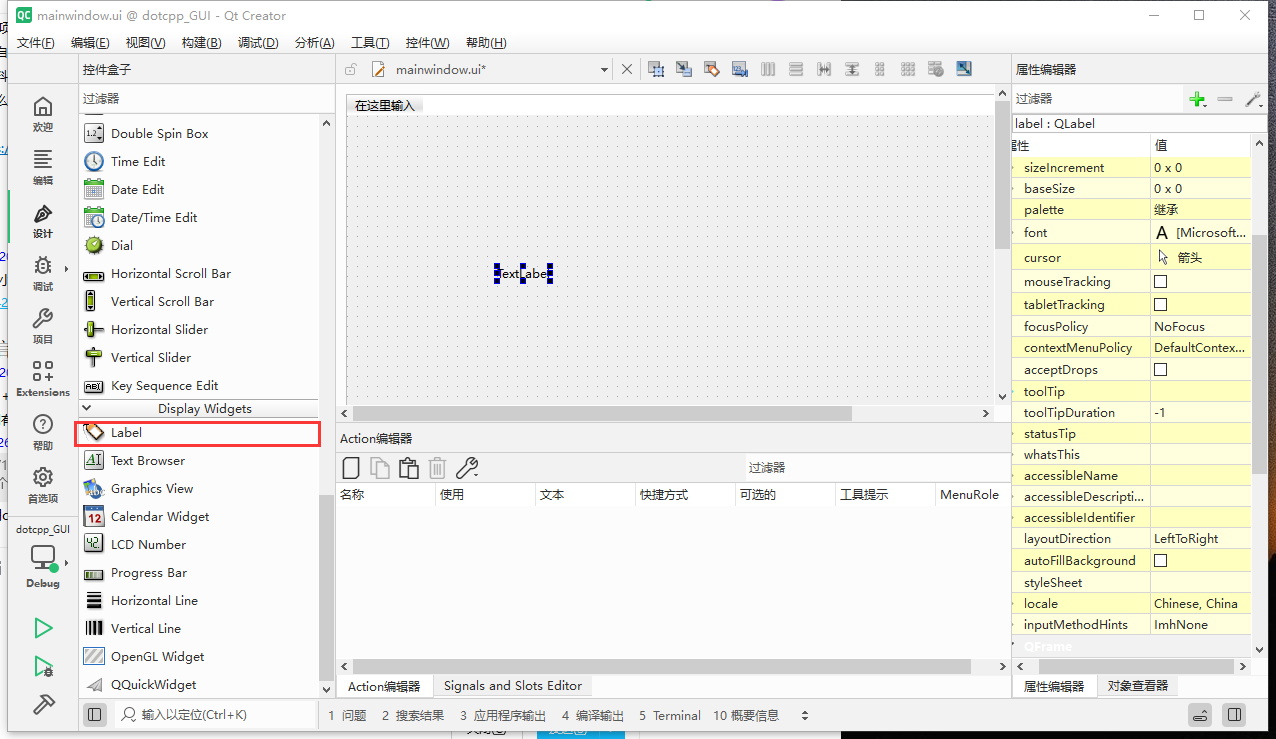Click the Break Layout toolbar icon
Image resolution: width=1276 pixels, height=739 pixels.
pyautogui.click(x=936, y=69)
